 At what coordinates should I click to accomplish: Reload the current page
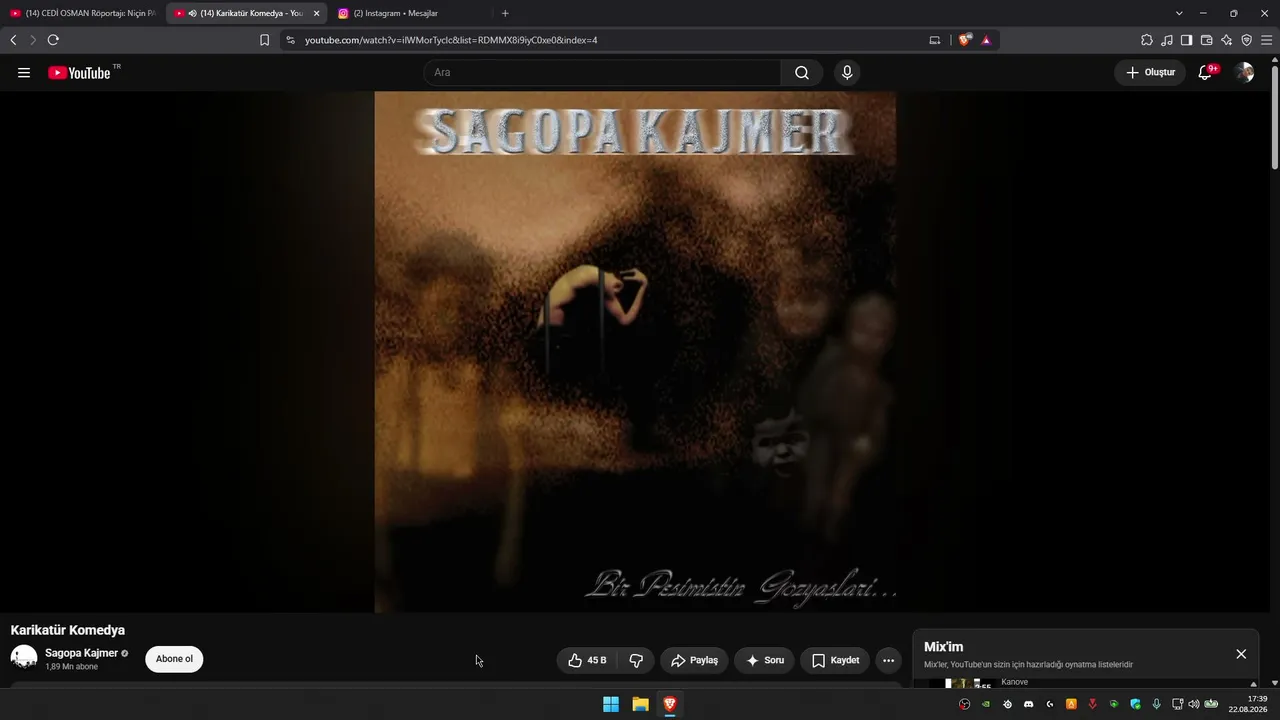[x=53, y=40]
